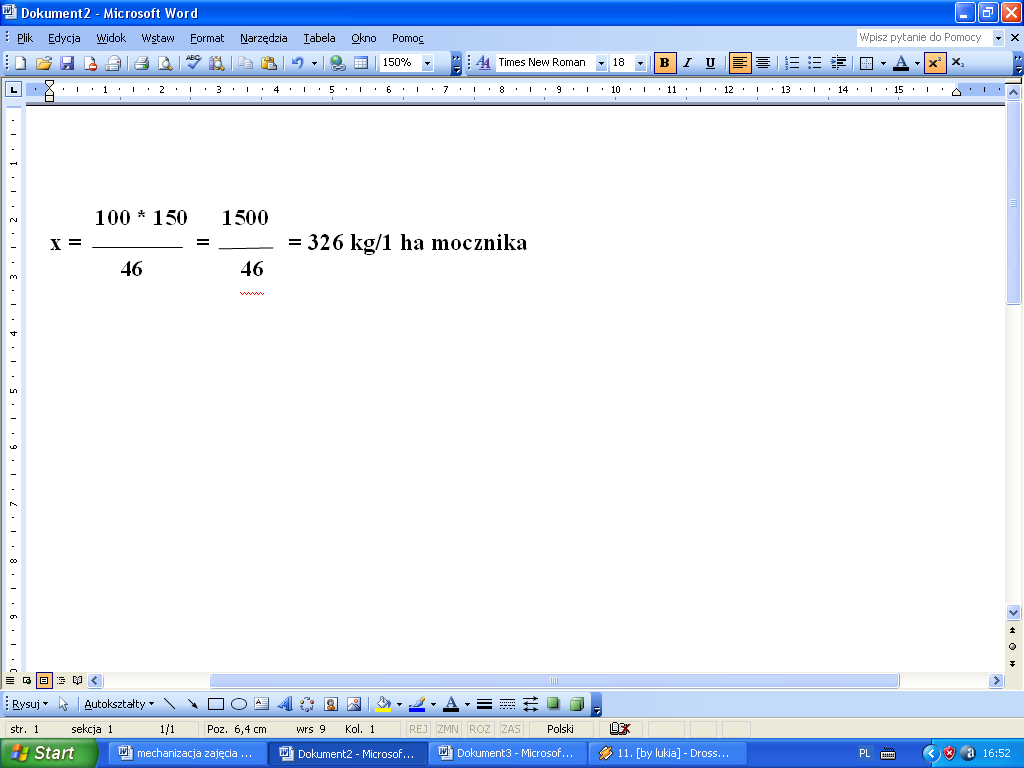Expand the Times New Roman font dropdown
This screenshot has height=768, width=1024.
601,63
